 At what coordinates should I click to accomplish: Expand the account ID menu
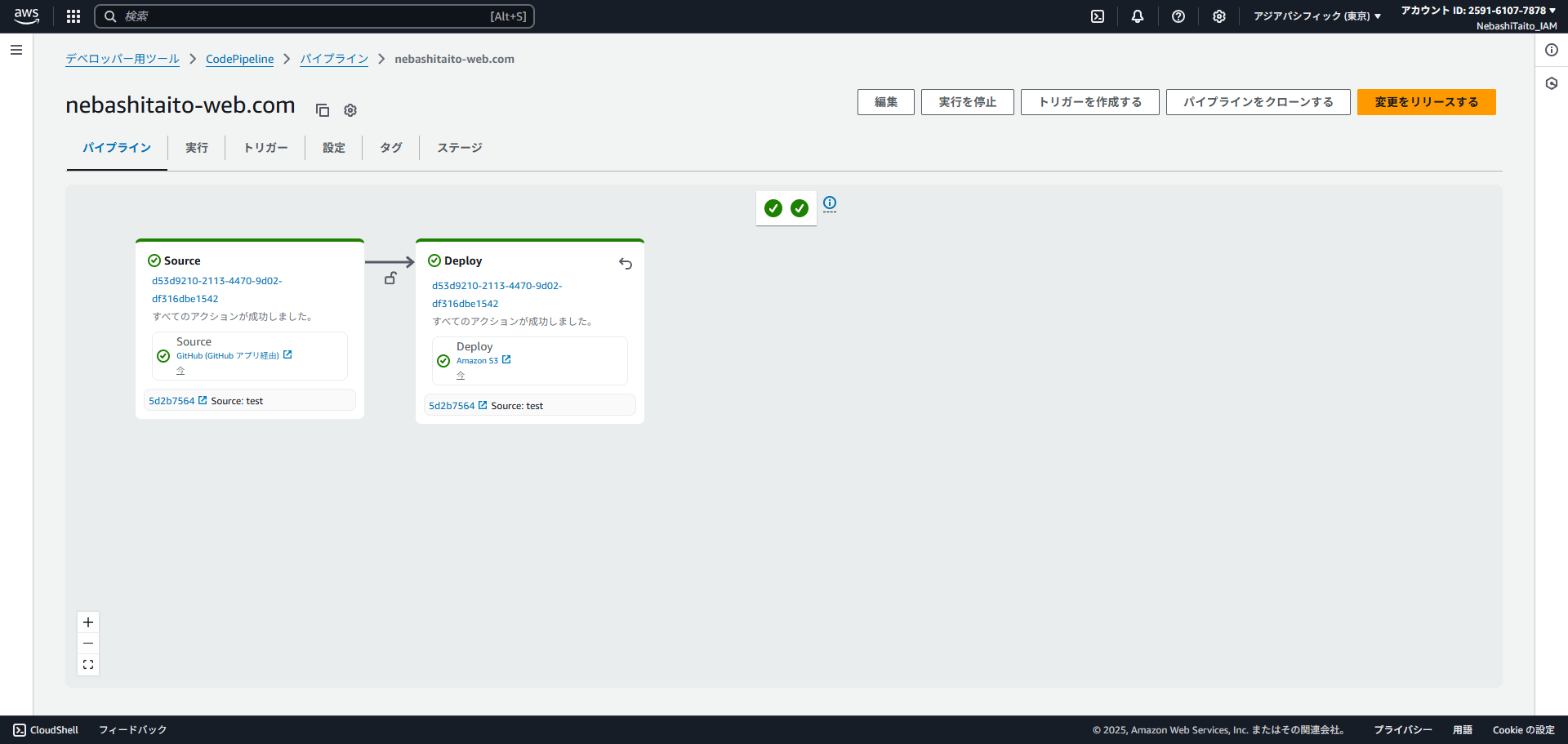coord(1479,11)
